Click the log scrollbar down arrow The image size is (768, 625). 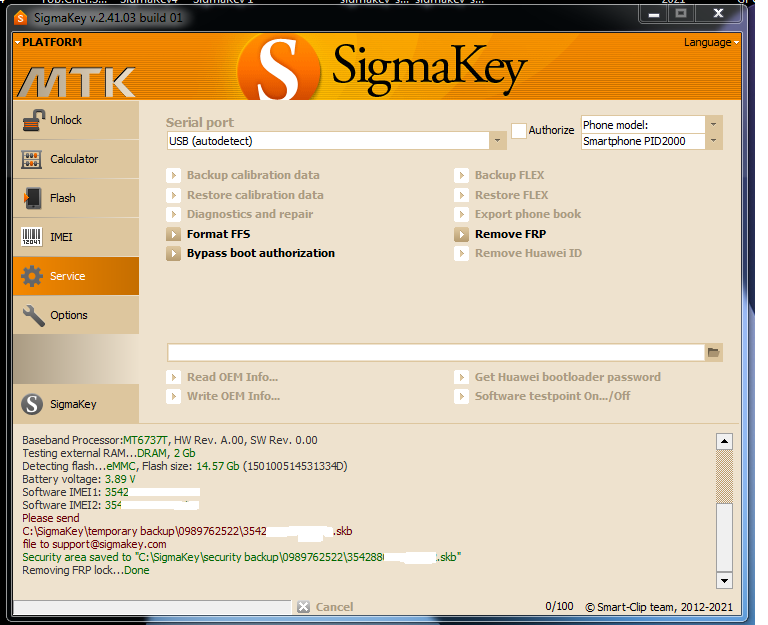click(725, 581)
